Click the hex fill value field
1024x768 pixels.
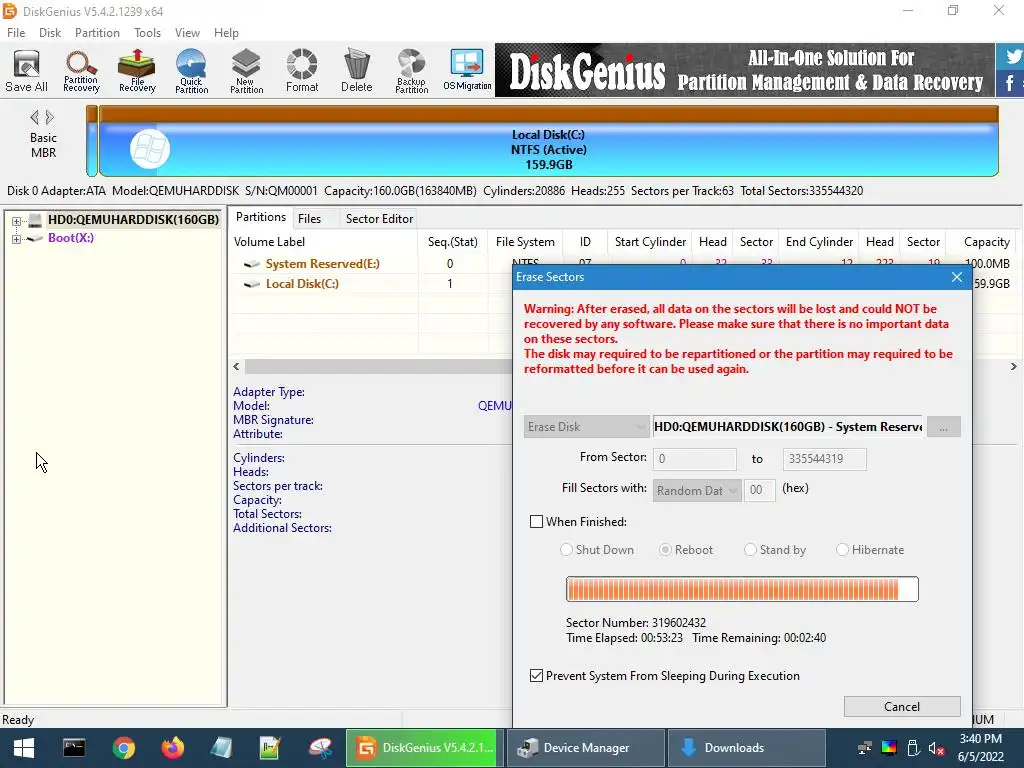pyautogui.click(x=760, y=490)
